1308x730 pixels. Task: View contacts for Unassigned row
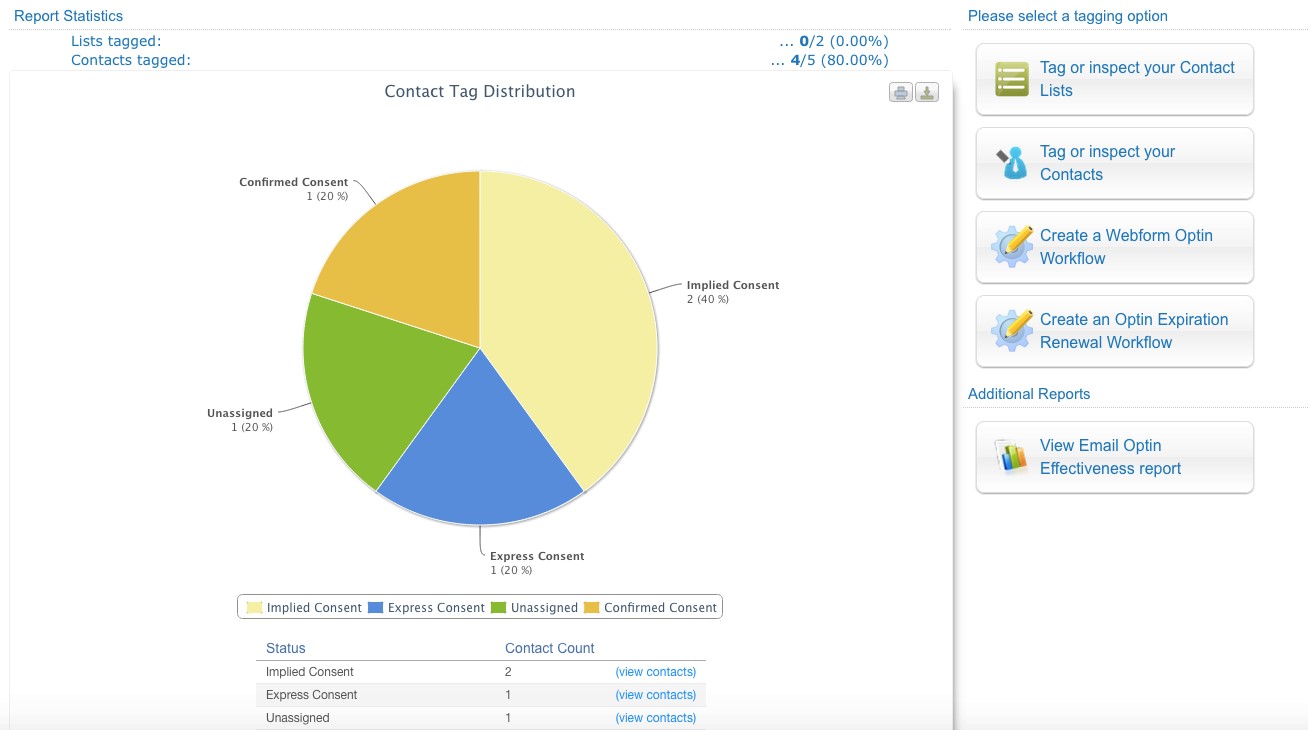click(x=656, y=718)
